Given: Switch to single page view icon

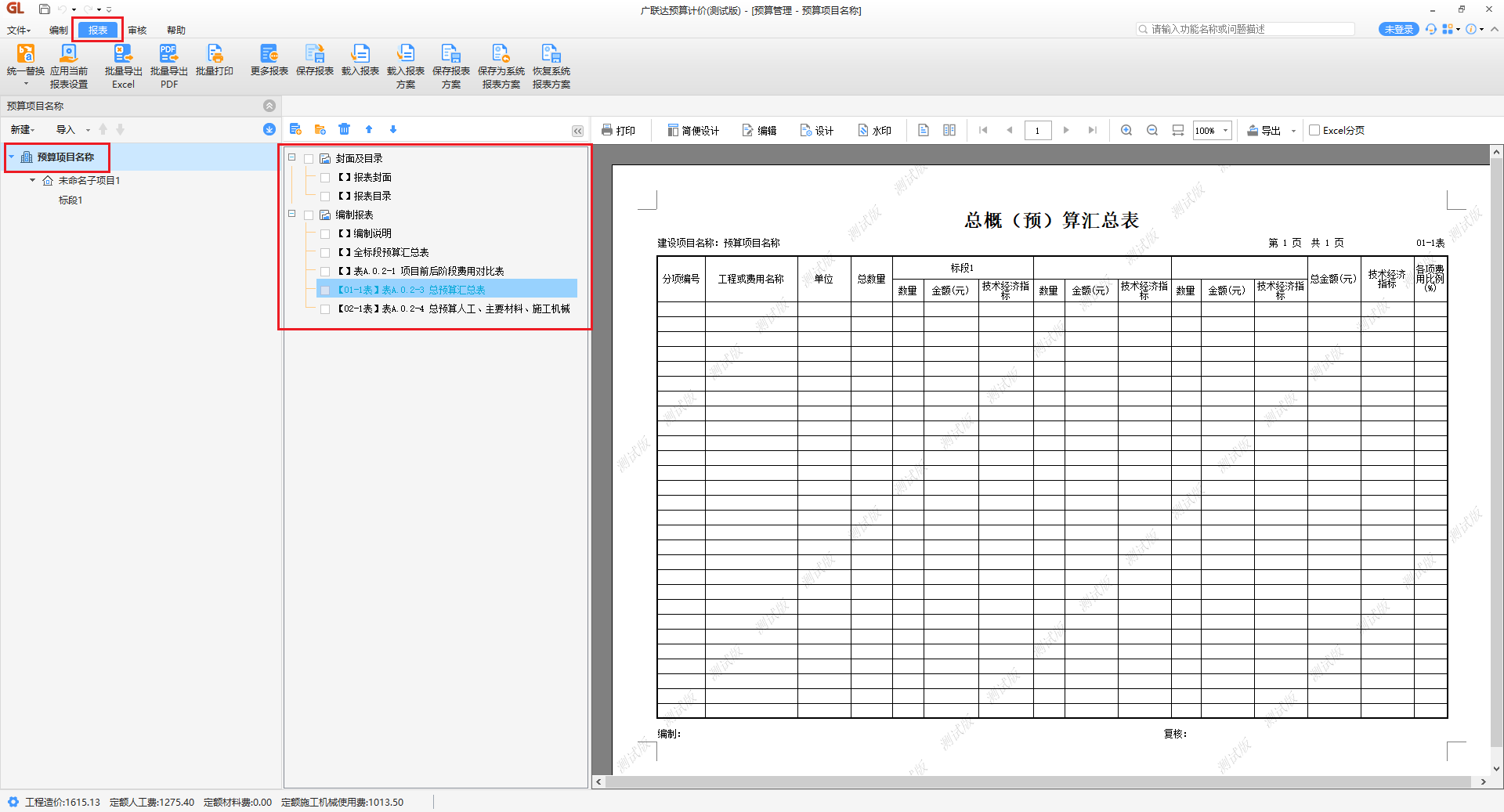Looking at the screenshot, I should click(924, 130).
